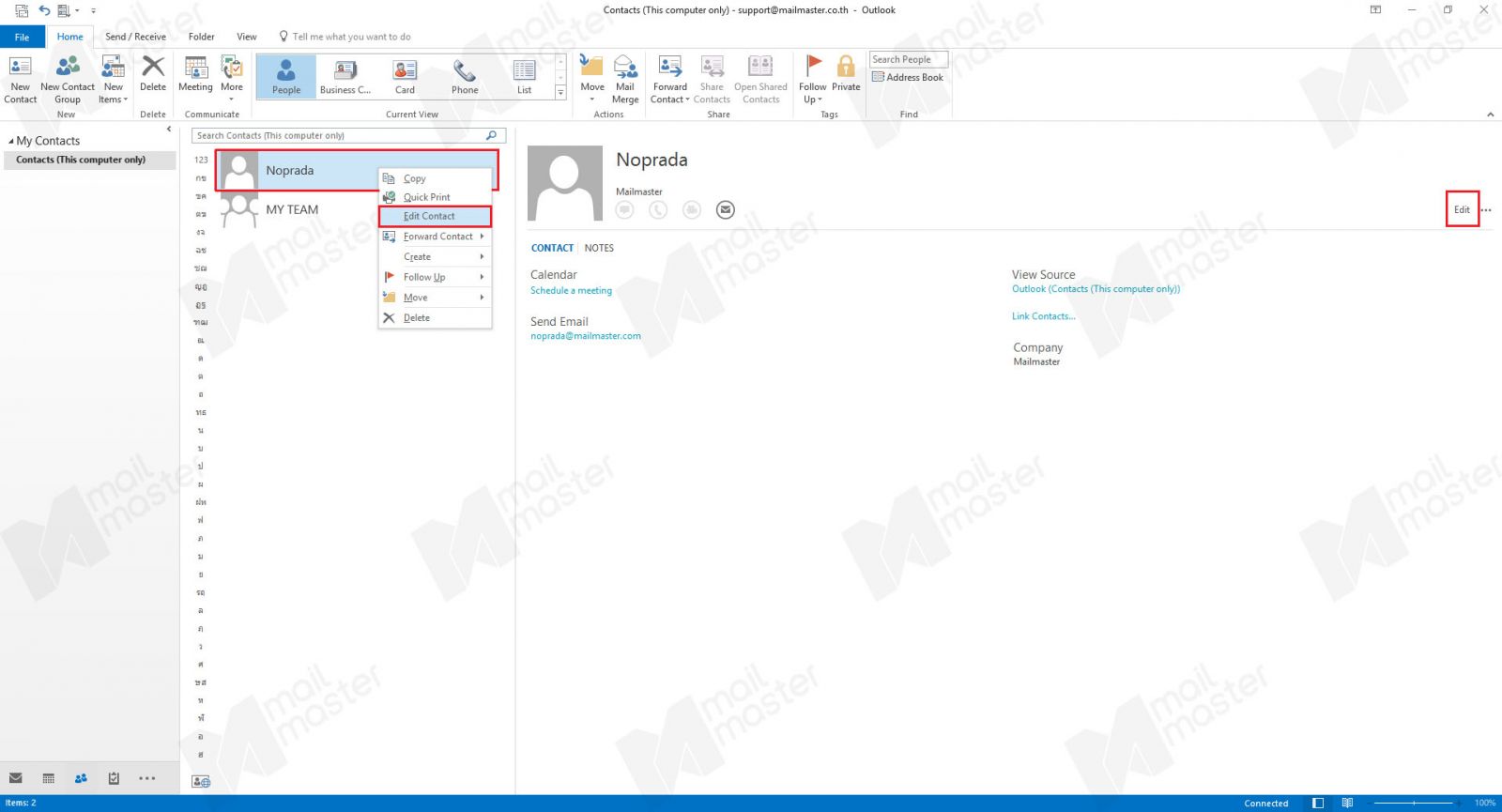The height and width of the screenshot is (812, 1502).
Task: Click Open Shared Contacts
Action: pos(760,79)
